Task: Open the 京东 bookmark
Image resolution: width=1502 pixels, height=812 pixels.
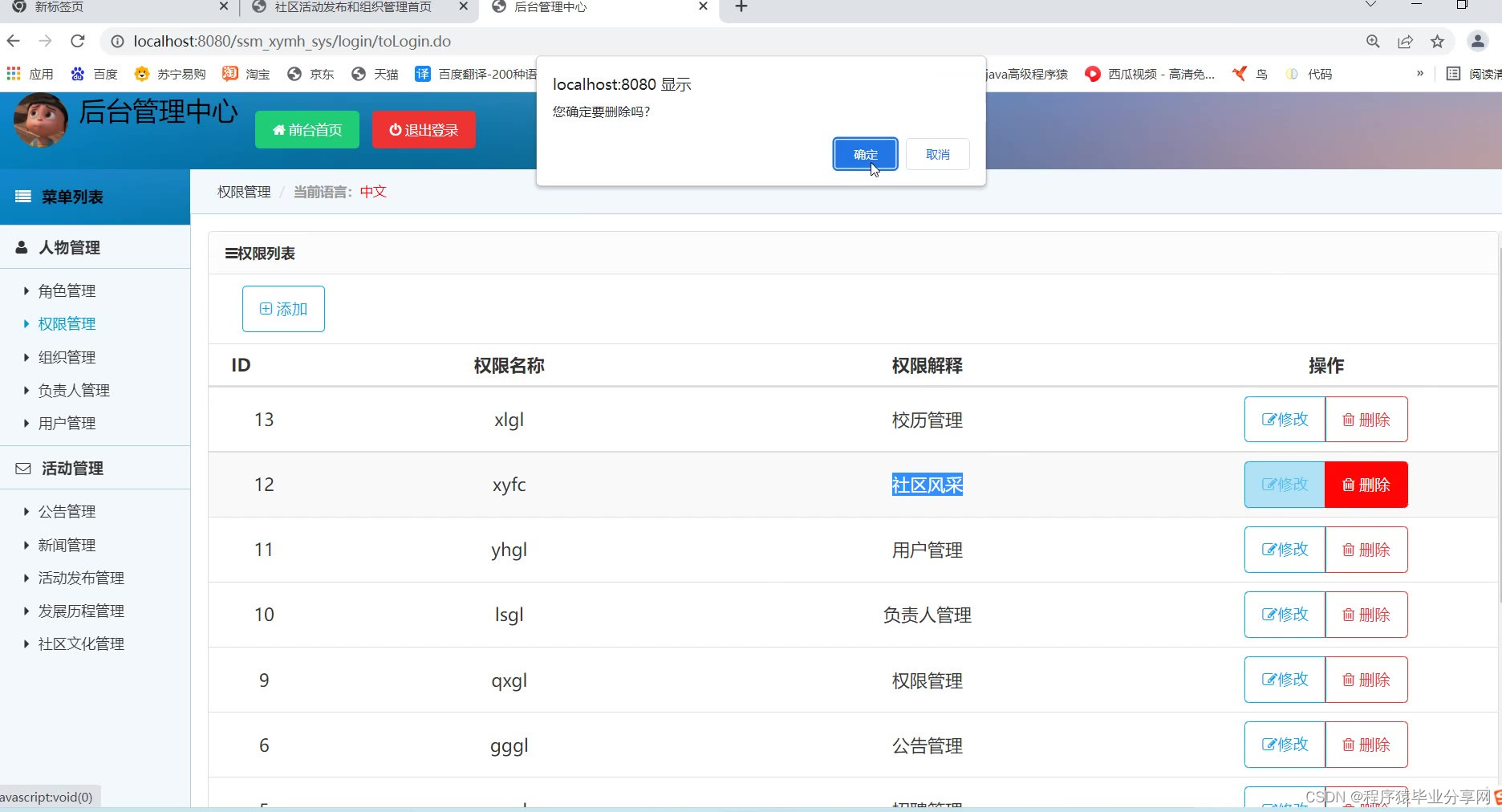Action: (x=311, y=74)
